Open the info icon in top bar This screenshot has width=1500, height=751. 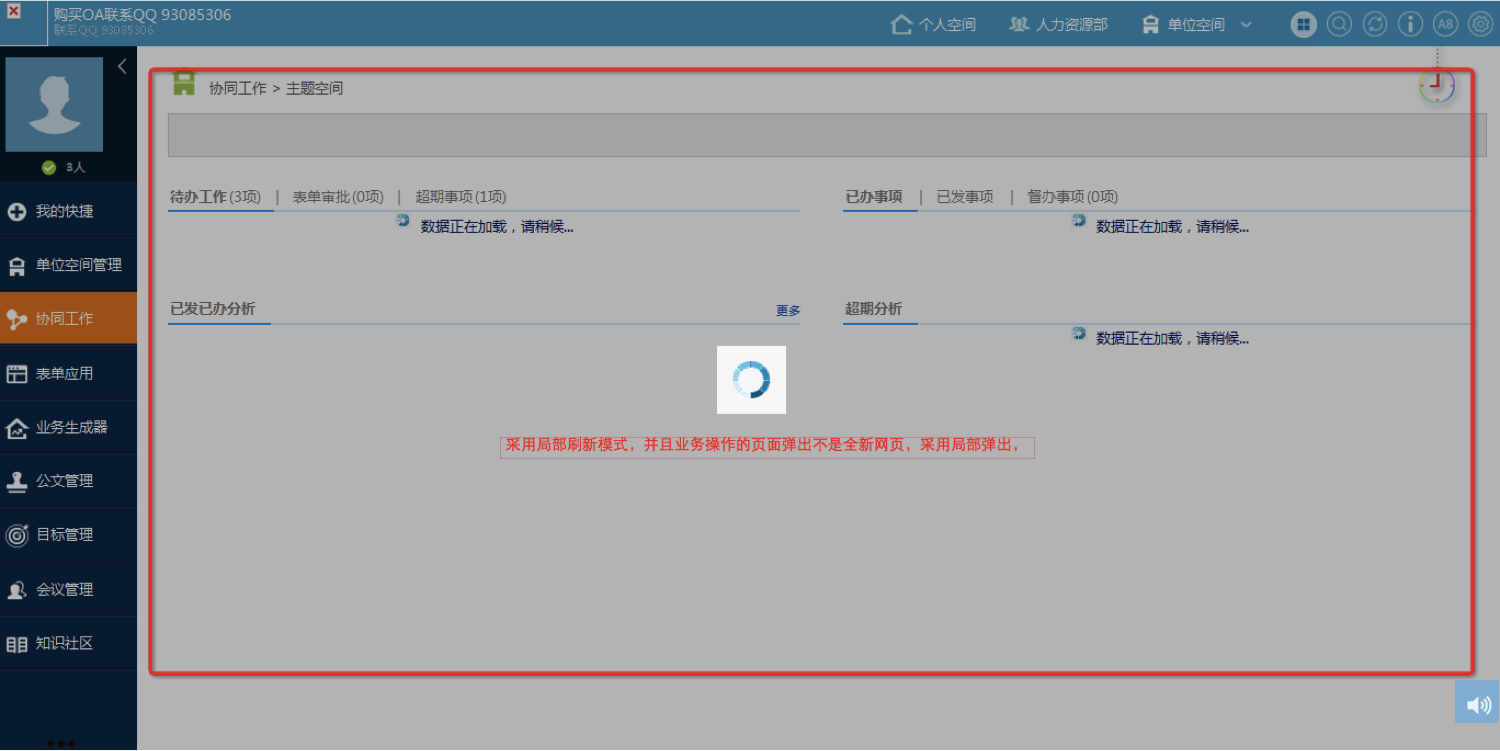click(1410, 25)
